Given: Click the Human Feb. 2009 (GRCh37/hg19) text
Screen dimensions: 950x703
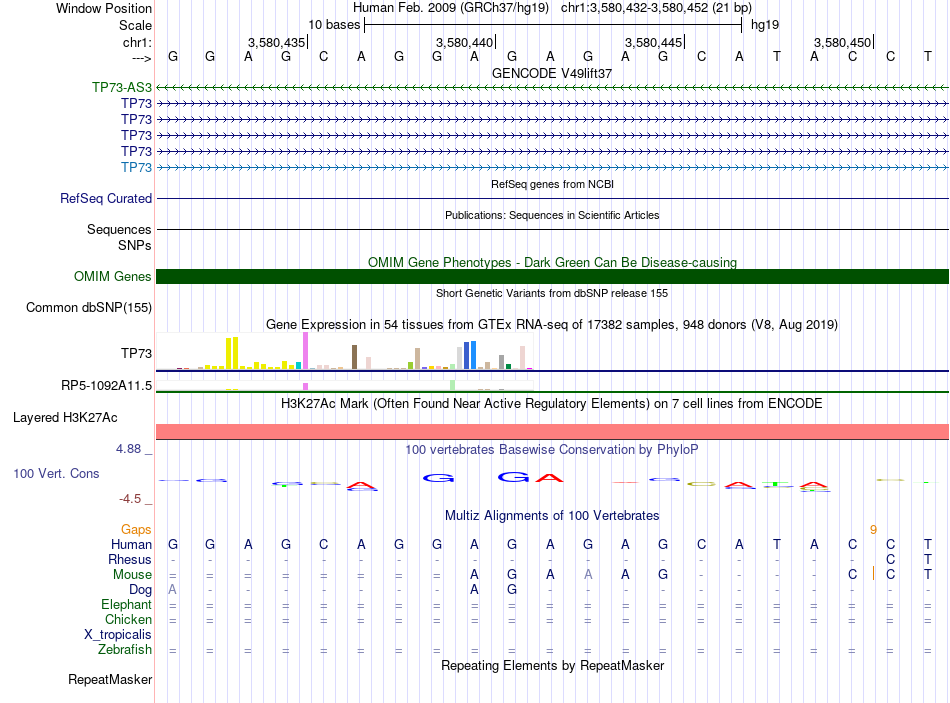Looking at the screenshot, I should click(451, 8).
